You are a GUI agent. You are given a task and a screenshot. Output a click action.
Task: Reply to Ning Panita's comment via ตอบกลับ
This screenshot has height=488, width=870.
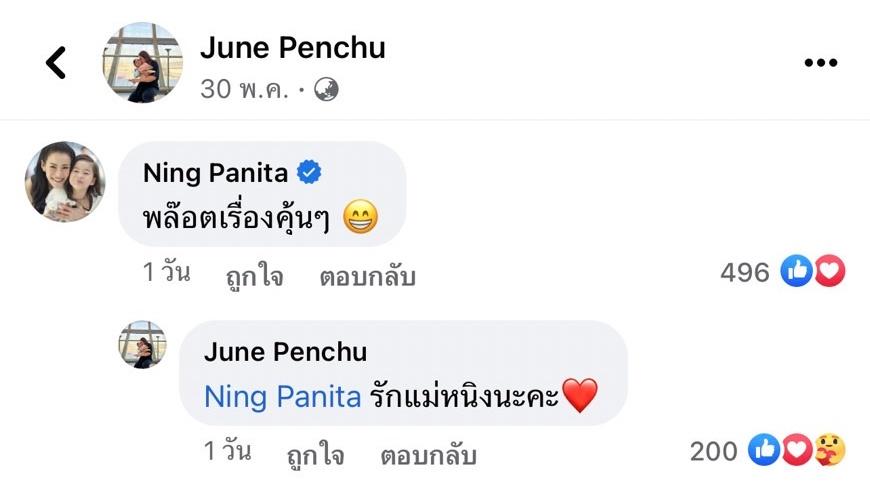click(367, 276)
